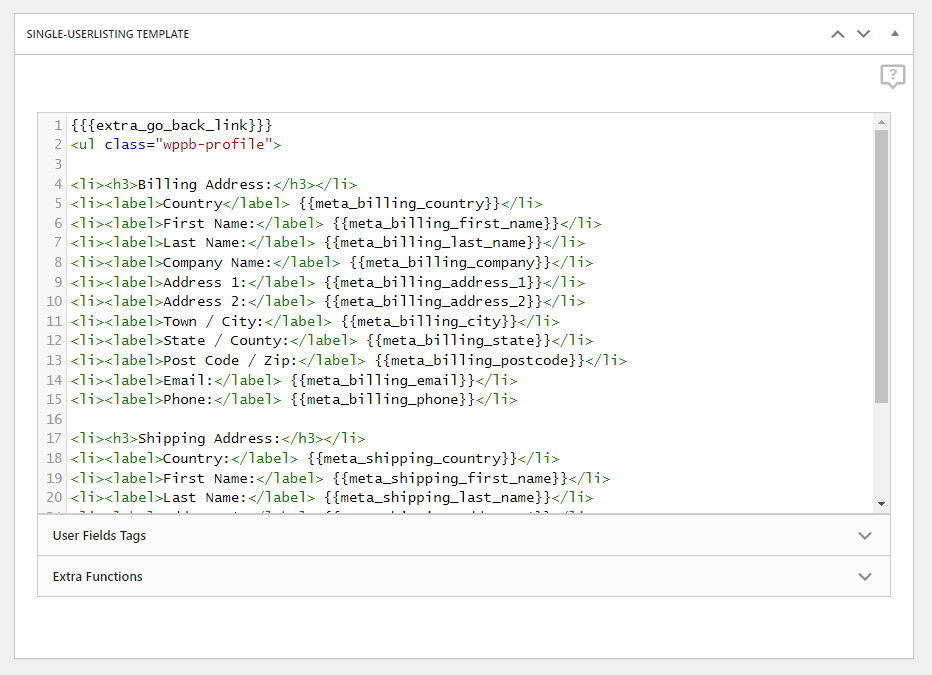
Task: Click the {{meta_shipping_first_name}} tag
Action: point(451,478)
